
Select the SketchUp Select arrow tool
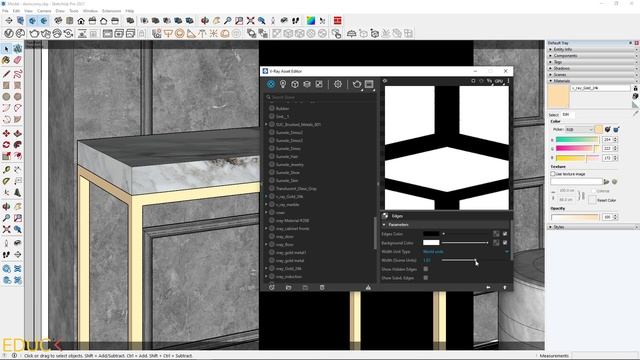6,49
